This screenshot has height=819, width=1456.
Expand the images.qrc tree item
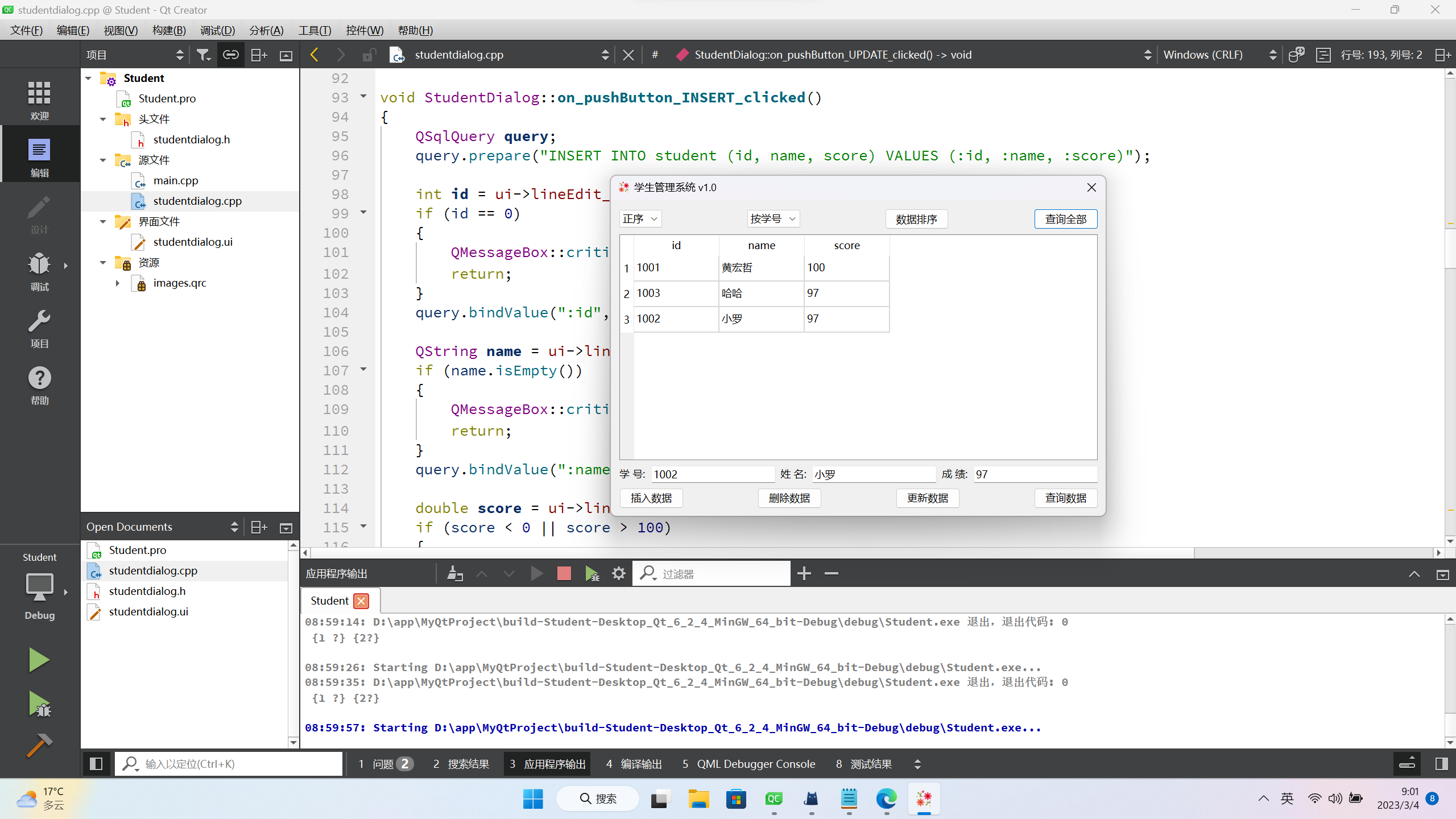point(118,283)
